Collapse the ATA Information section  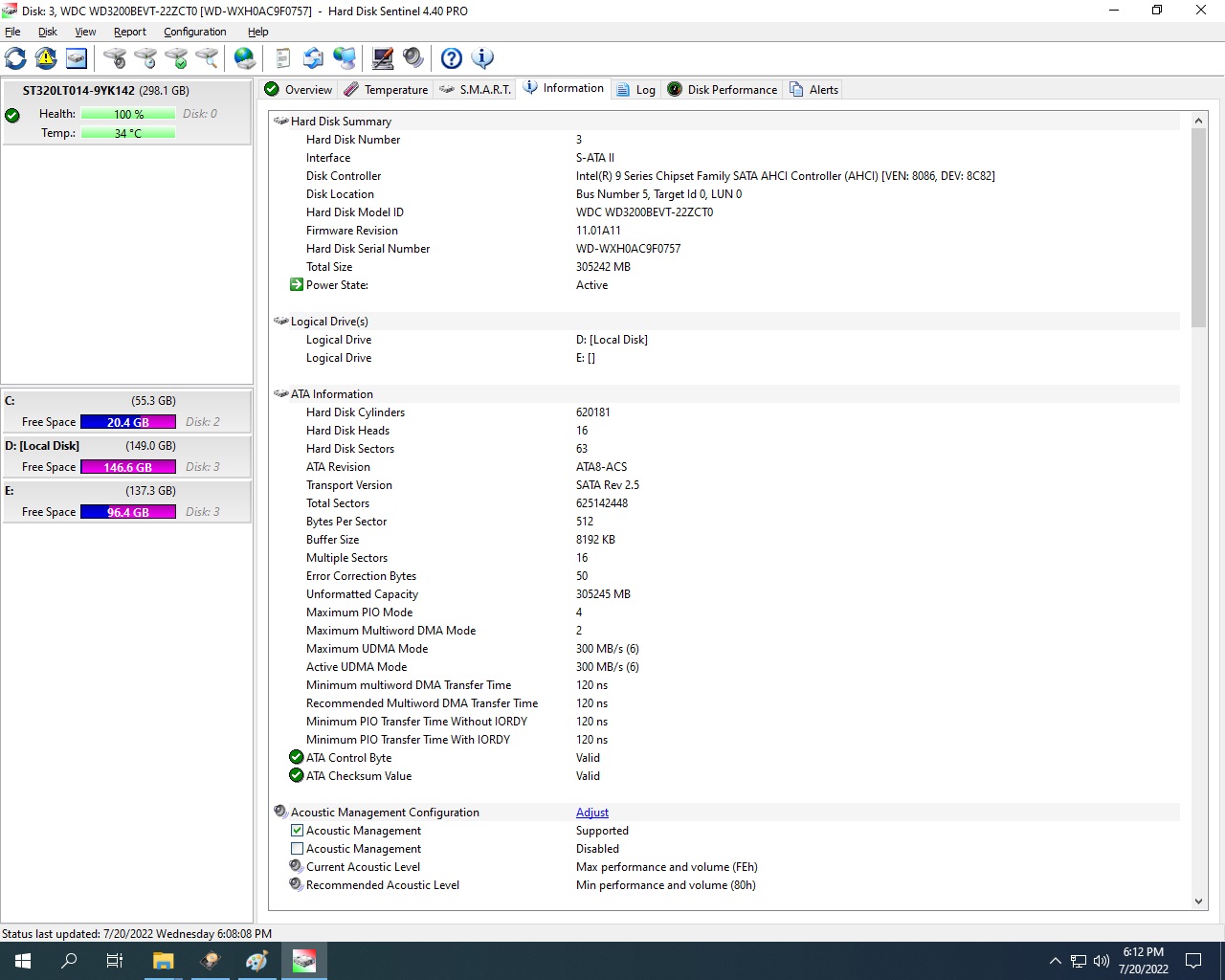tap(281, 393)
